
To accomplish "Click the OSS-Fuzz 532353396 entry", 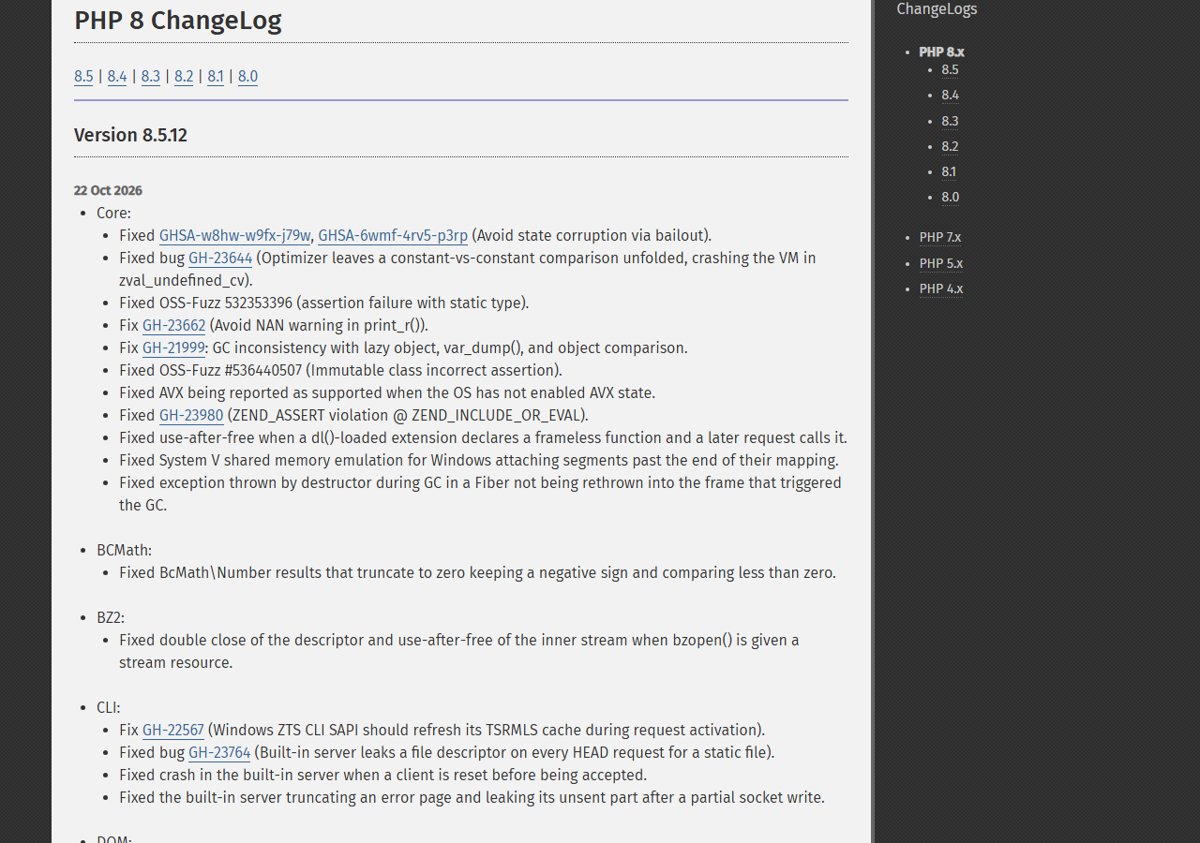I will (324, 303).
